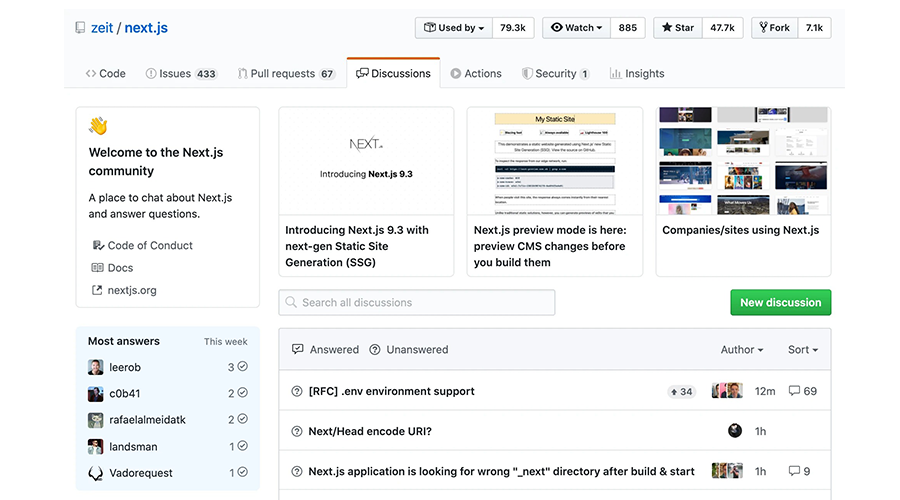Open the My Static Site preview thumbnail
900x500 pixels.
click(554, 161)
